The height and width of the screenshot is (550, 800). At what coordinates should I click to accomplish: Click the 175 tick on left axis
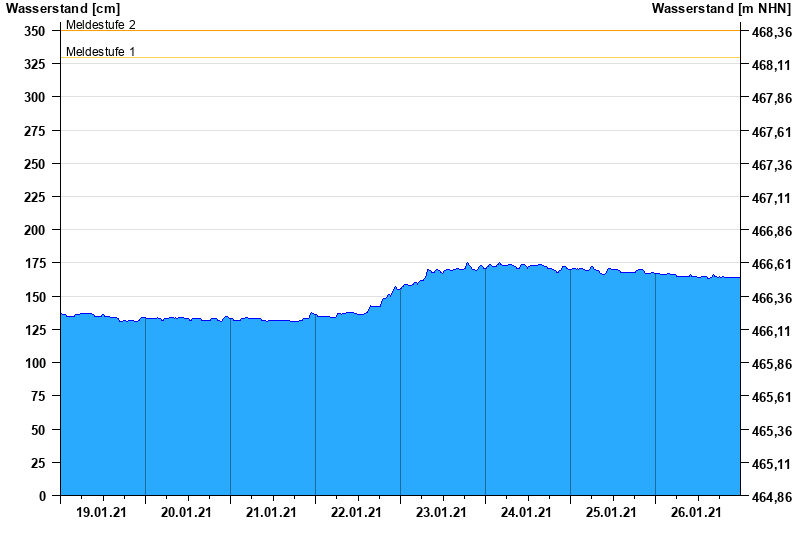click(35, 263)
